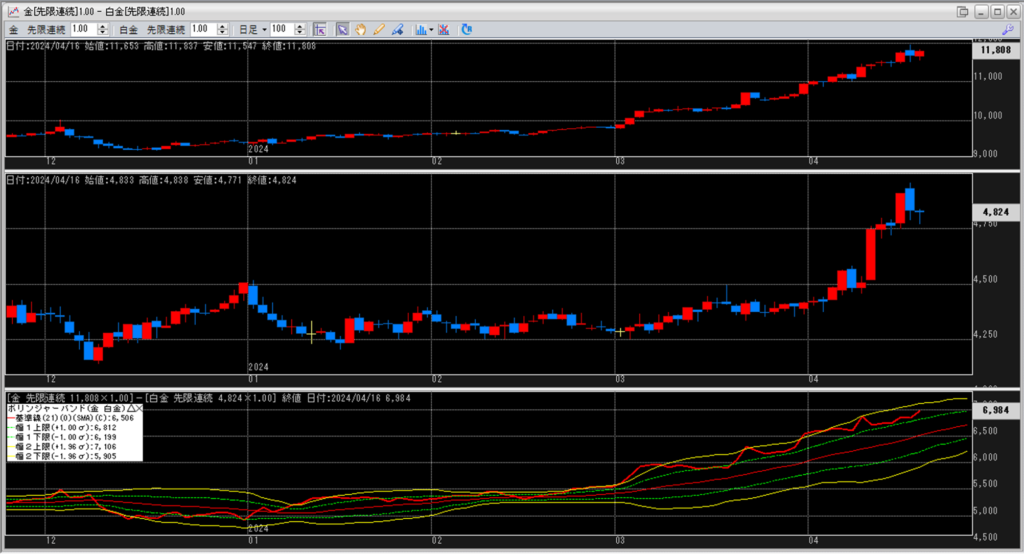The image size is (1024, 554).
Task: Activate the hand pan tool
Action: [x=361, y=30]
